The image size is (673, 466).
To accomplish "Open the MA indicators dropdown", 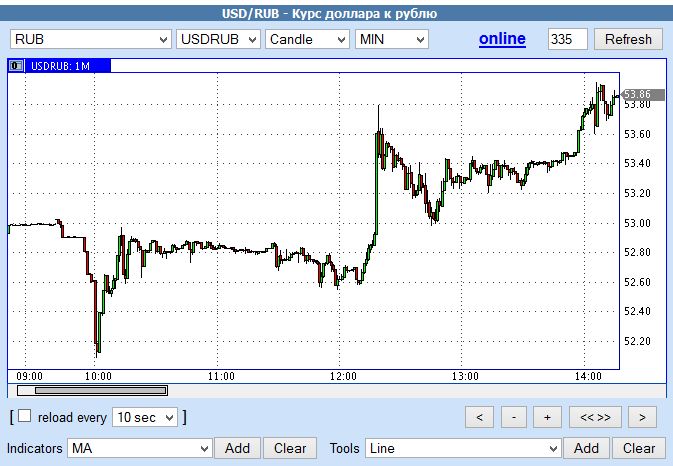I will tap(140, 448).
